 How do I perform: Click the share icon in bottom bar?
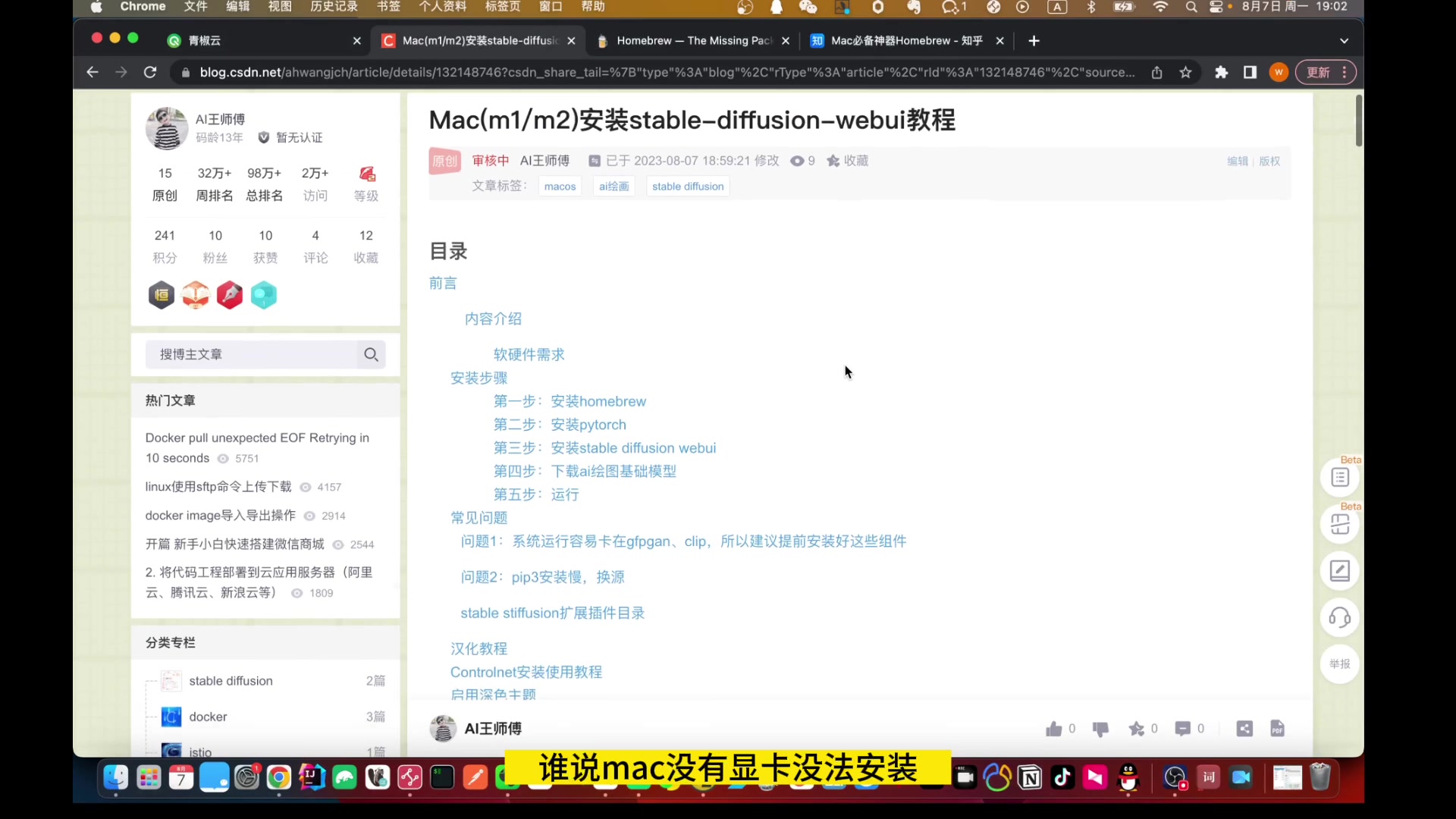pyautogui.click(x=1244, y=729)
